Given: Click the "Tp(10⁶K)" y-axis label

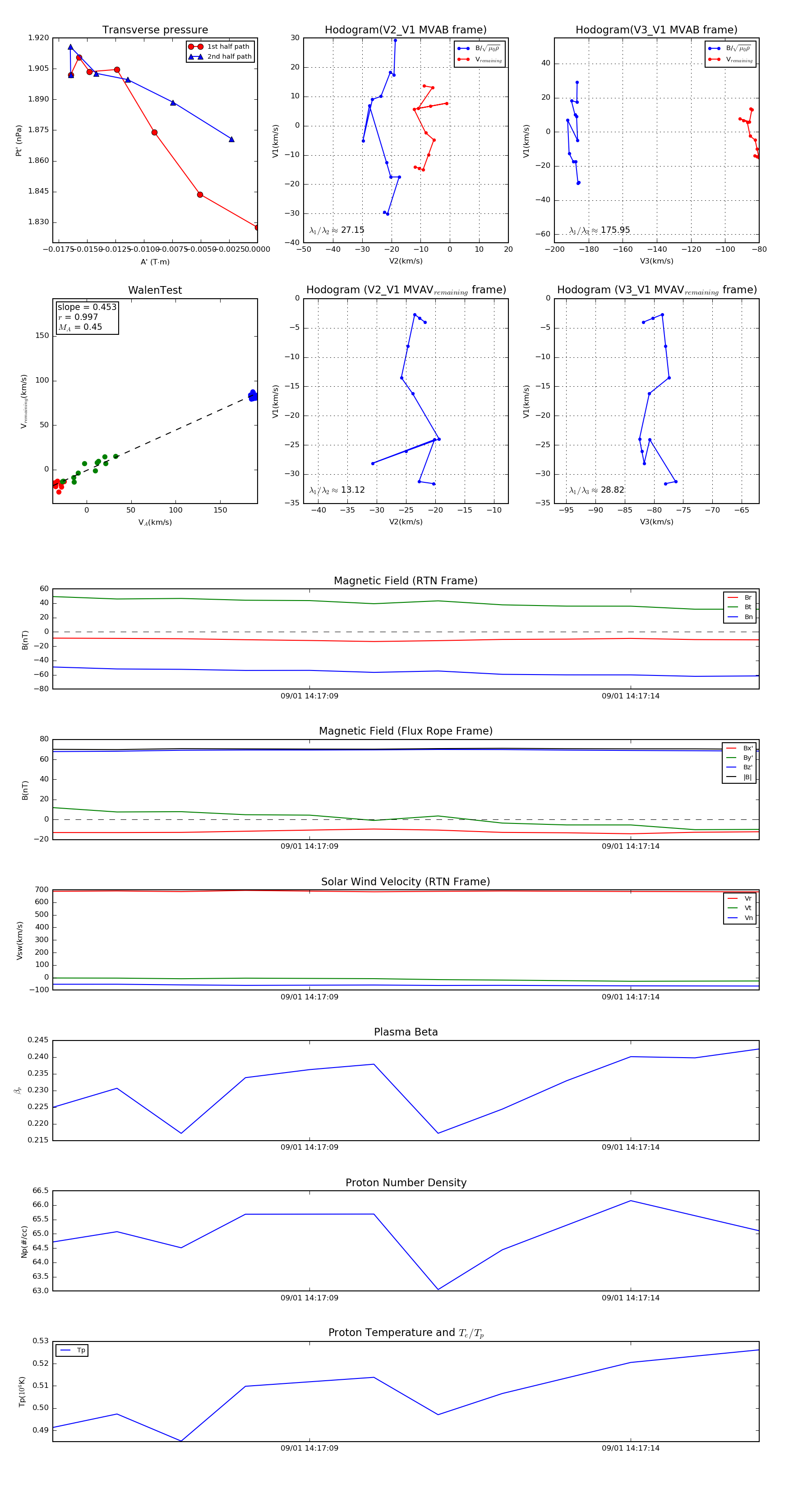Looking at the screenshot, I should [x=22, y=1392].
